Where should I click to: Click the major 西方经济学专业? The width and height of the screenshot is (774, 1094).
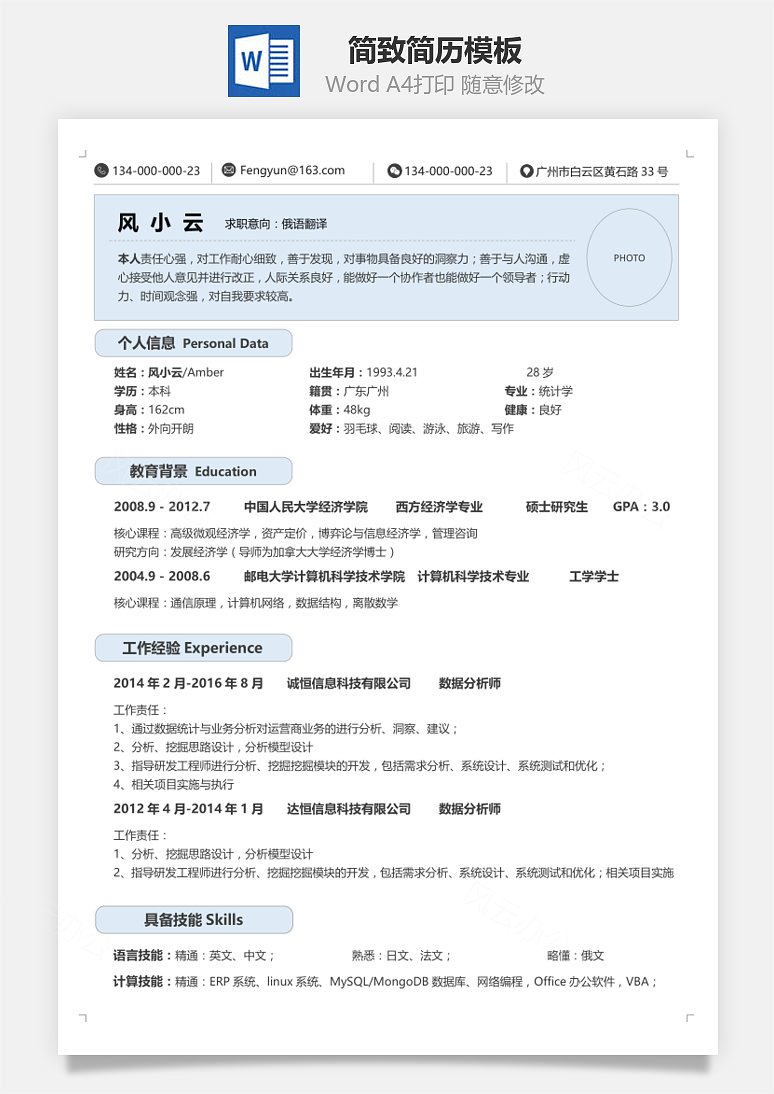click(439, 507)
